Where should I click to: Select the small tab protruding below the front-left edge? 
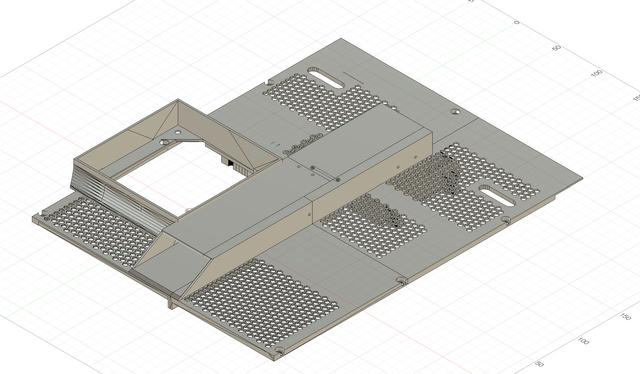tap(172, 303)
